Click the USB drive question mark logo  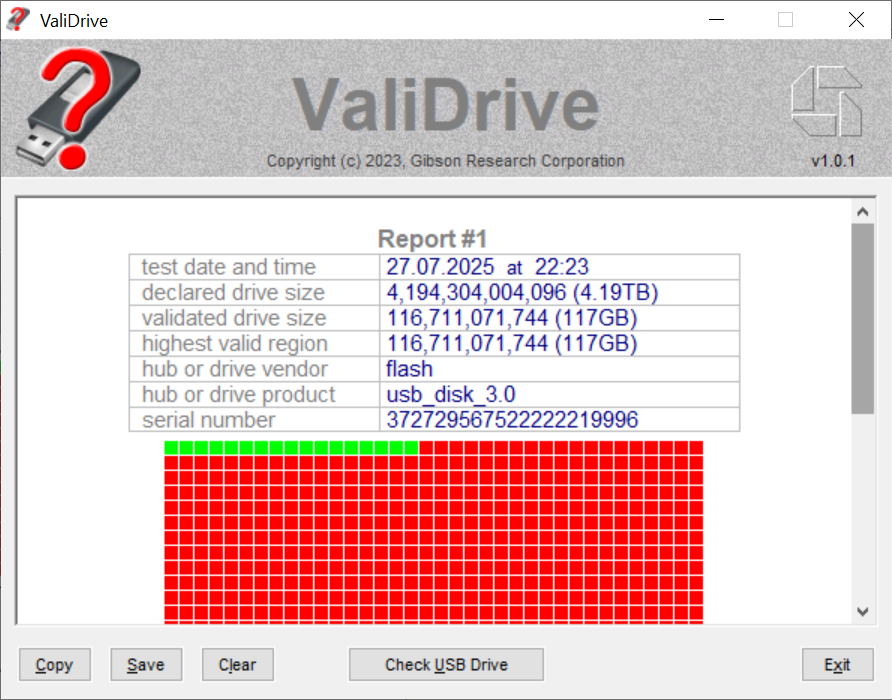pyautogui.click(x=79, y=109)
